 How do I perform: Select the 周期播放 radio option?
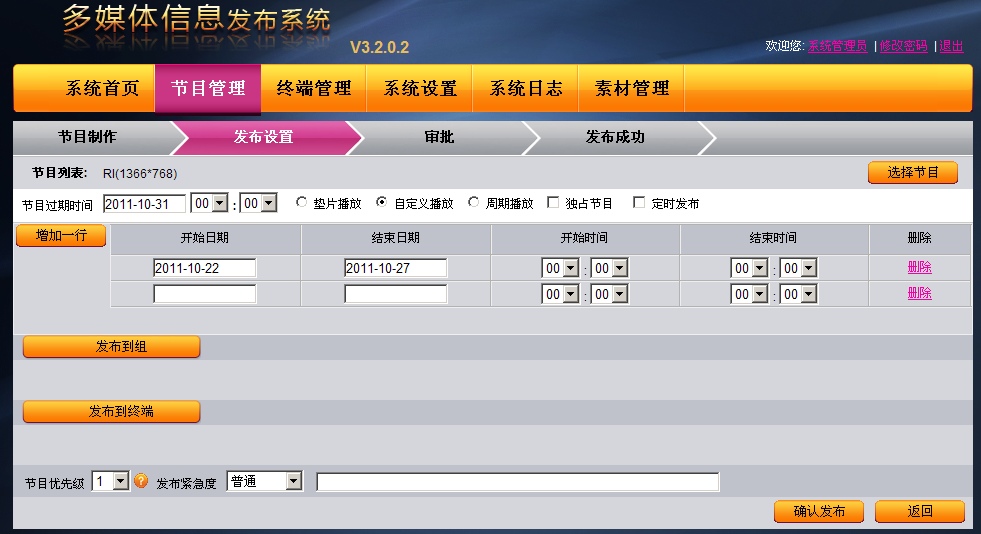[x=474, y=203]
